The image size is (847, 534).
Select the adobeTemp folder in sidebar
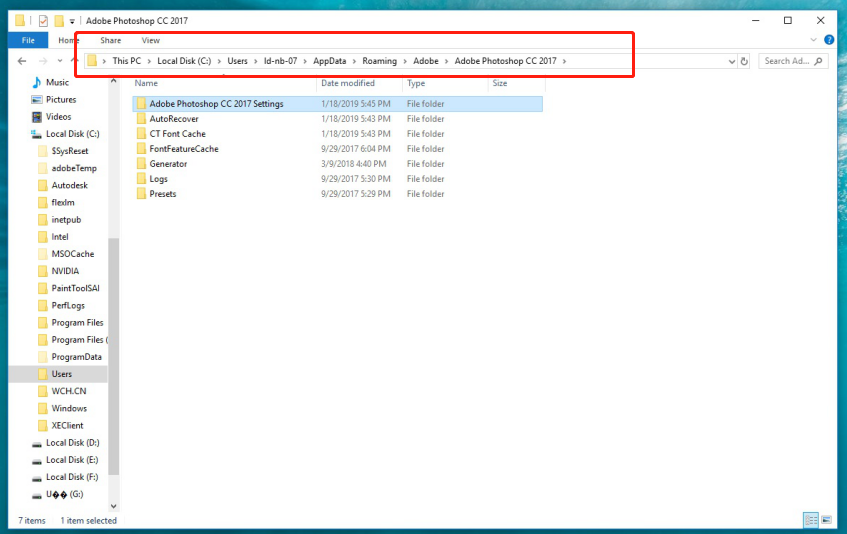(x=74, y=168)
